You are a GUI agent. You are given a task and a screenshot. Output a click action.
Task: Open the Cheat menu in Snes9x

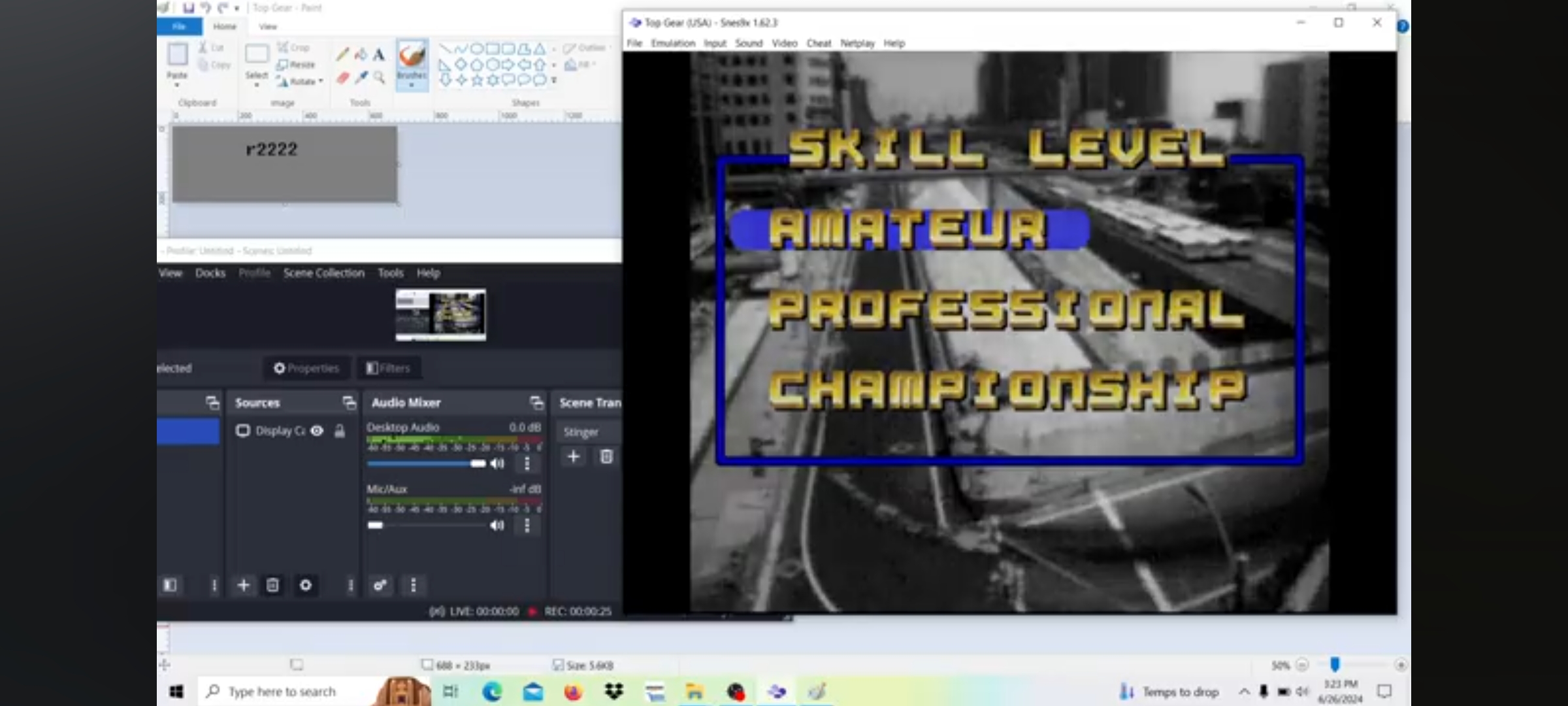click(818, 43)
